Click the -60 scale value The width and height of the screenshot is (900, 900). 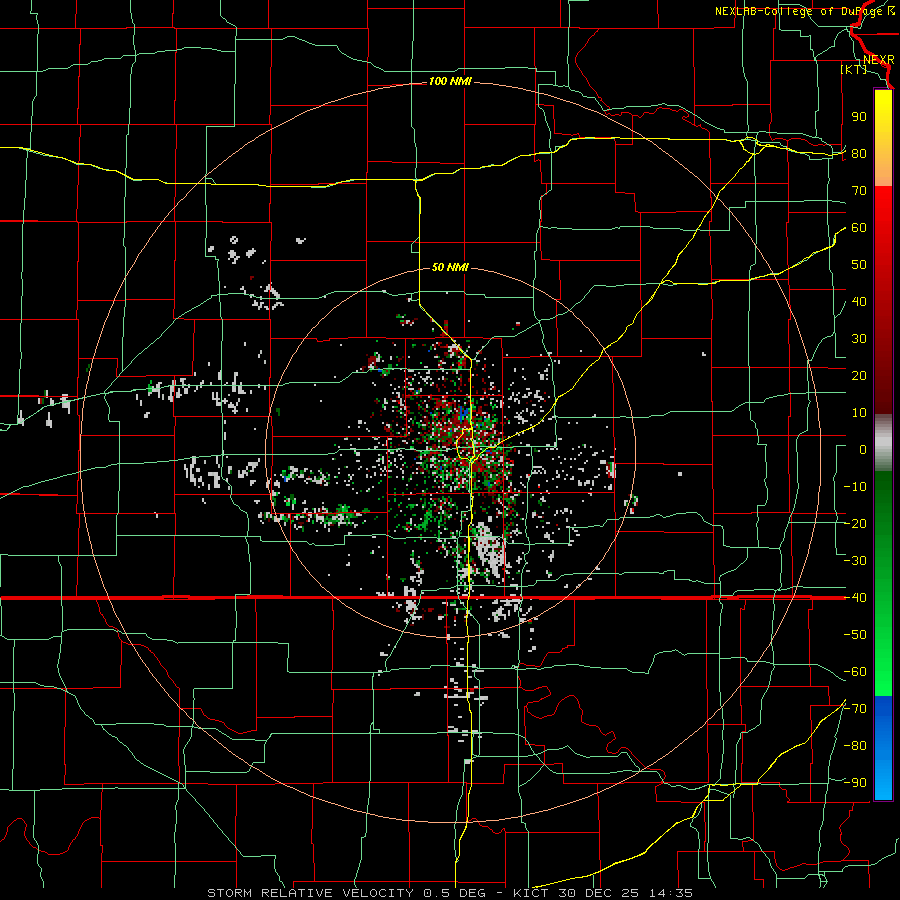coord(855,672)
